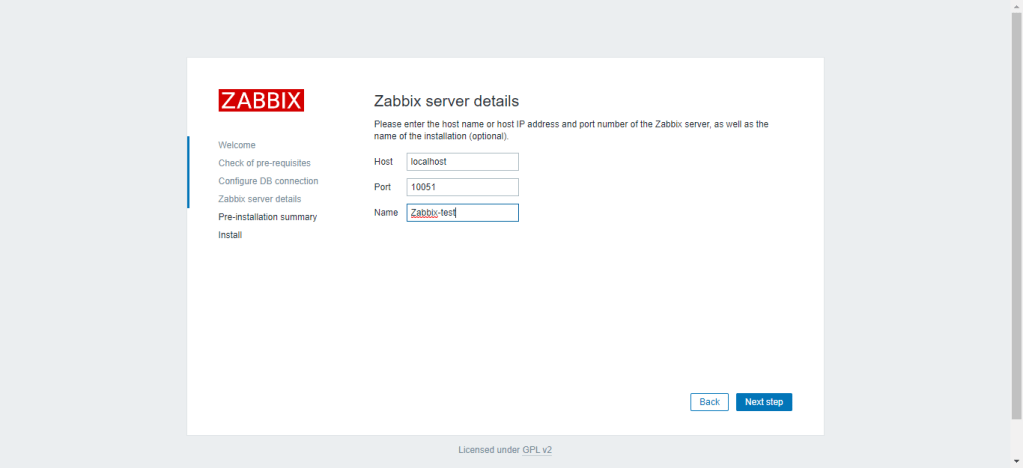Jump to Pre-installation summary step
This screenshot has height=468, width=1023.
[x=267, y=217]
